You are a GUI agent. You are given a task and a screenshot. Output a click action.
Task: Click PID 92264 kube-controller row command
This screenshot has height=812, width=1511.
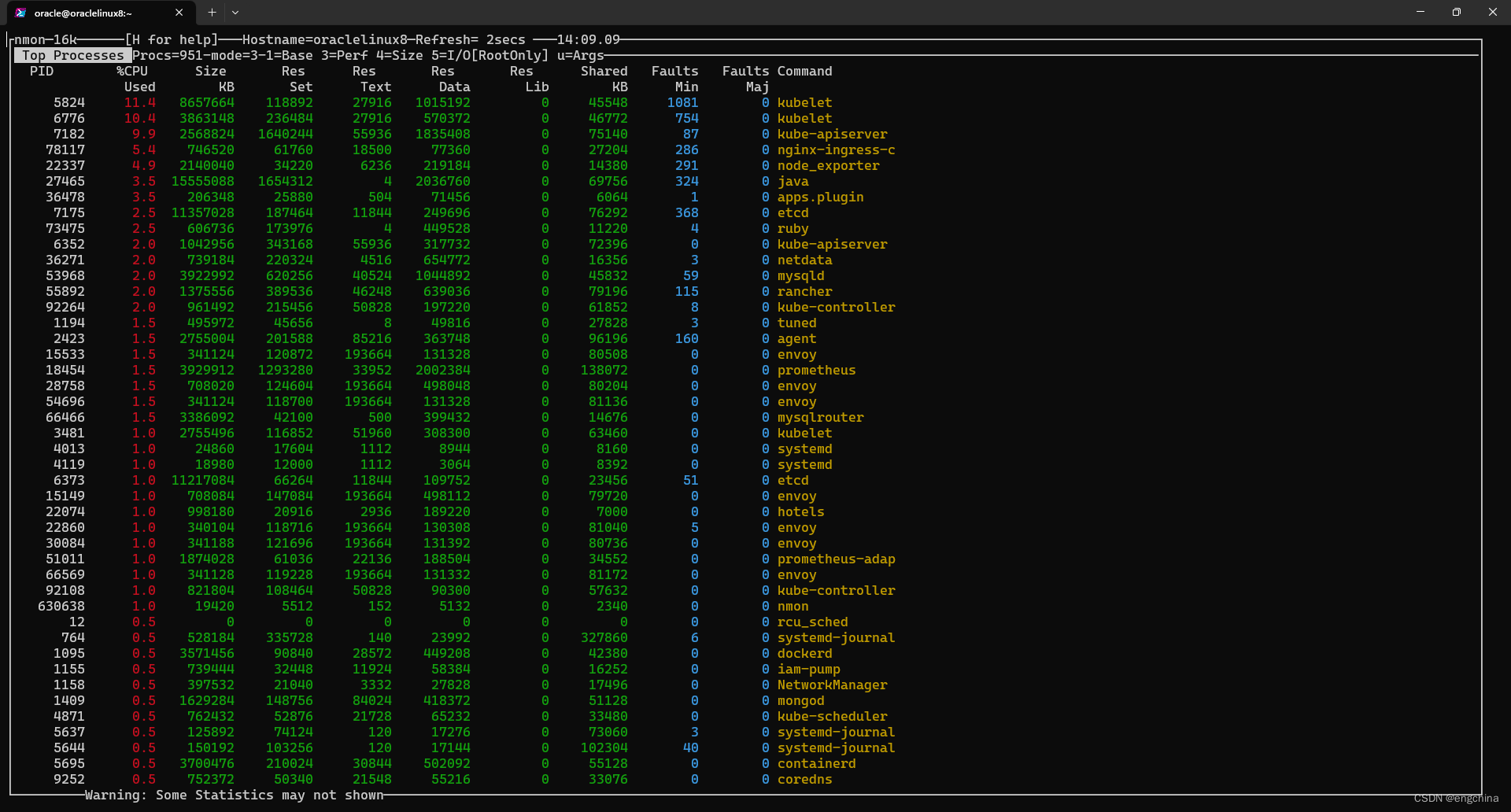coord(836,307)
